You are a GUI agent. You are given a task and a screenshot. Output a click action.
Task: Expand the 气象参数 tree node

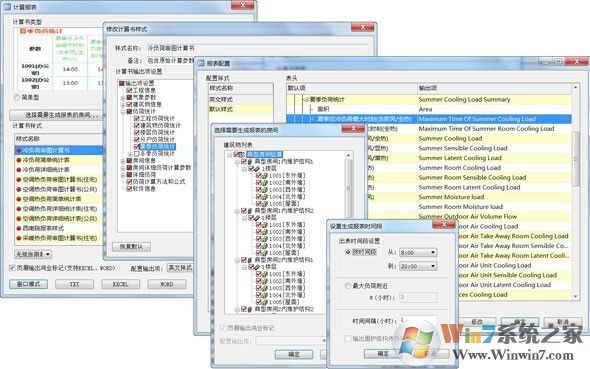point(123,97)
